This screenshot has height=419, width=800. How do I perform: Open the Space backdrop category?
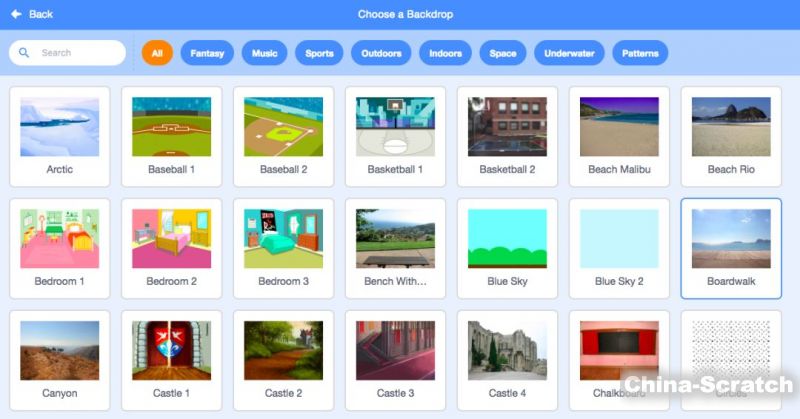[x=502, y=53]
